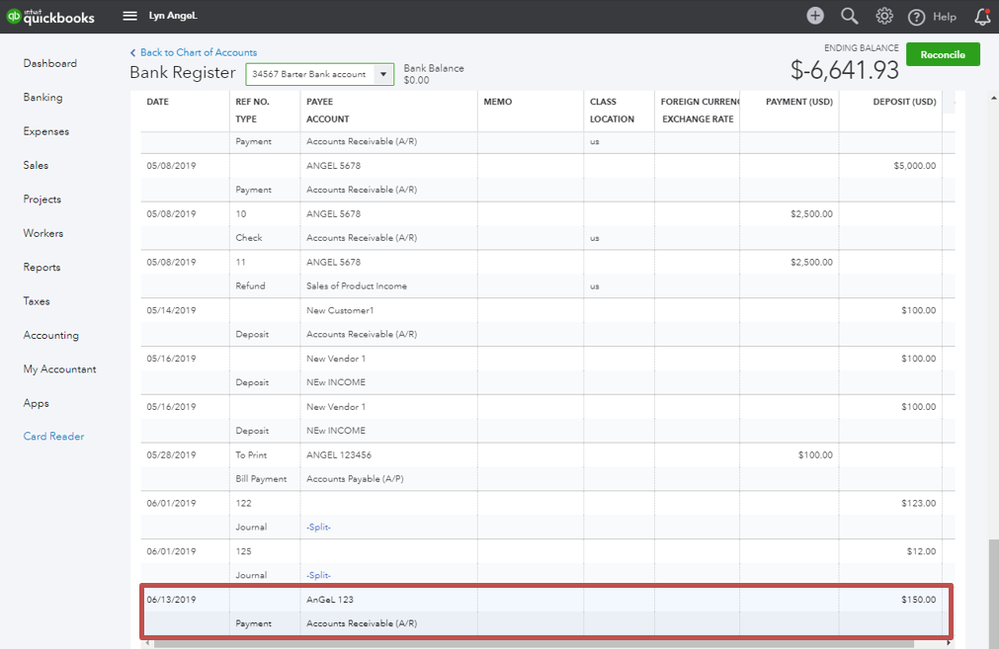Open Projects in the sidebar
The image size is (999, 649).
(42, 199)
